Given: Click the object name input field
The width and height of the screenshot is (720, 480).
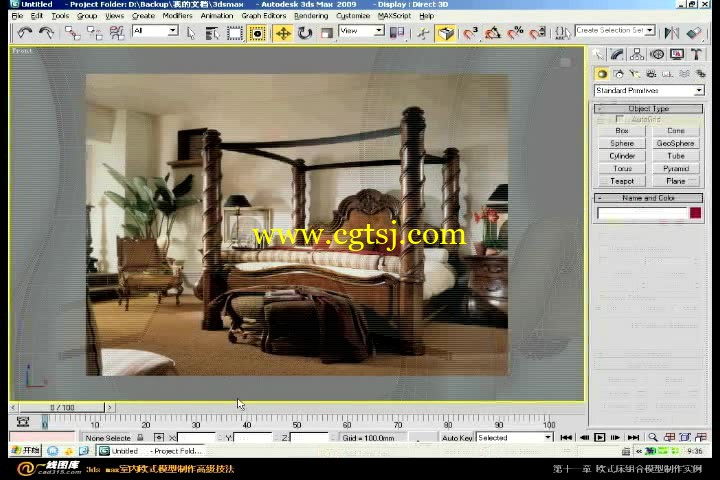Looking at the screenshot, I should click(642, 213).
